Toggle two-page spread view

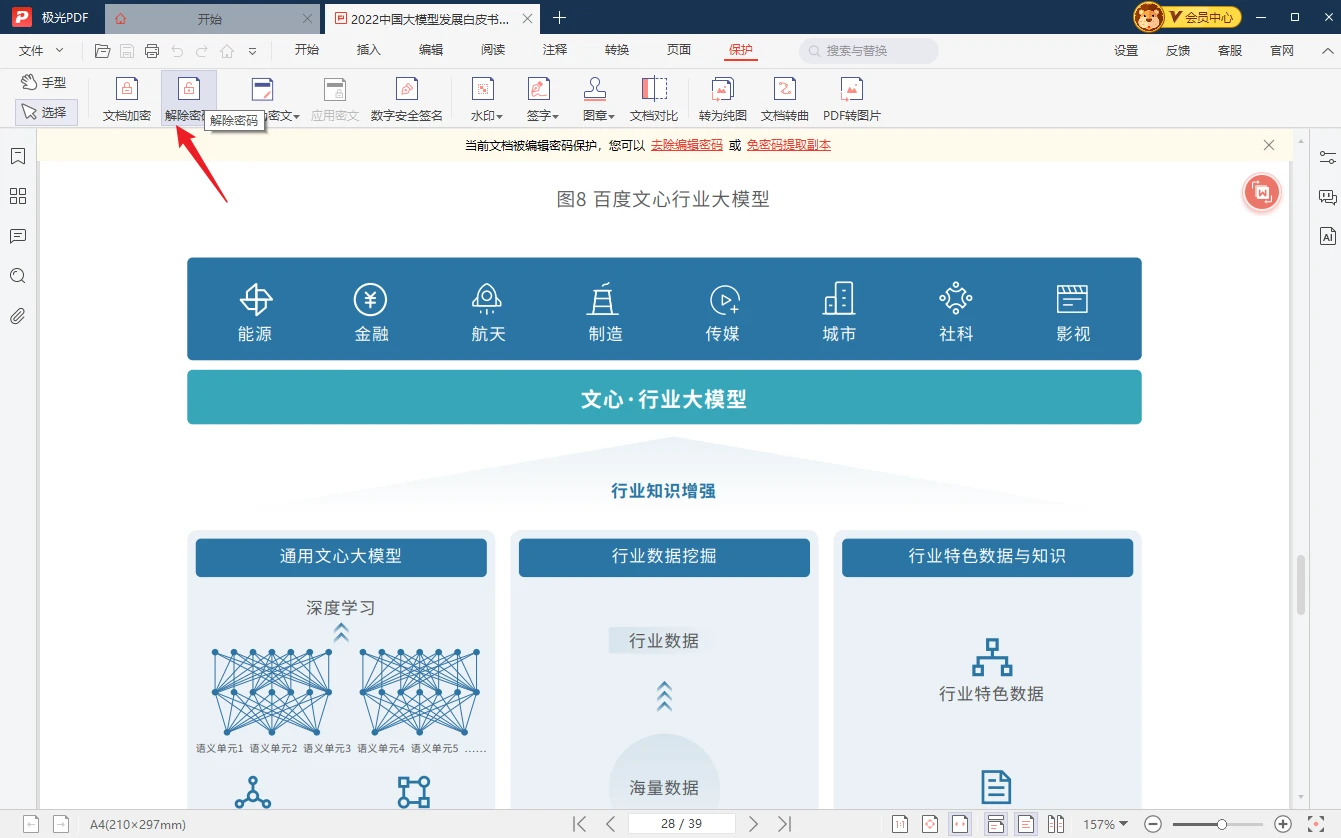pos(1056,824)
